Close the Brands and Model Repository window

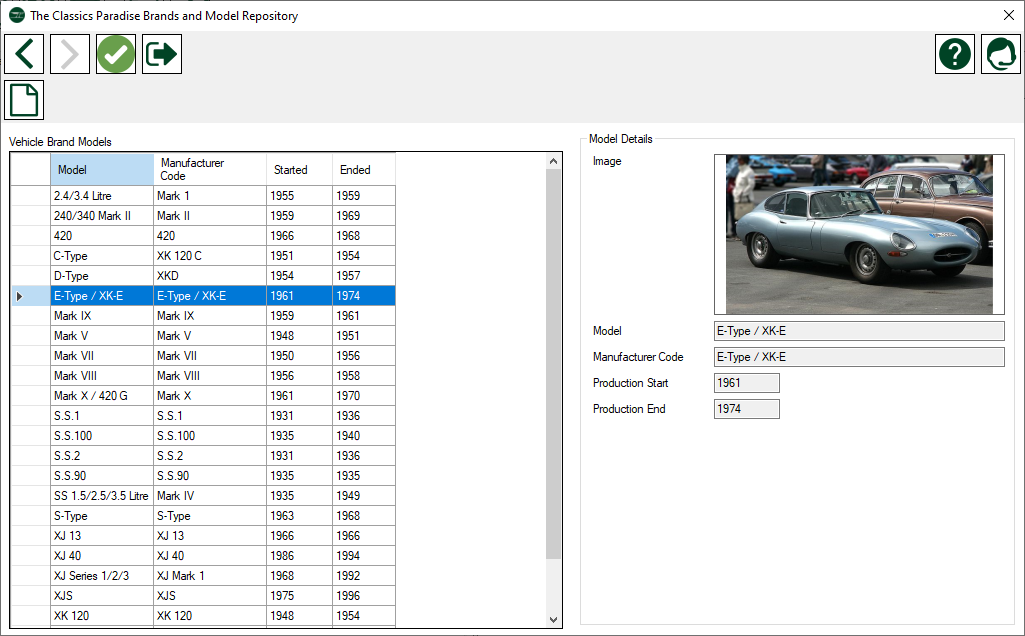tap(1009, 15)
